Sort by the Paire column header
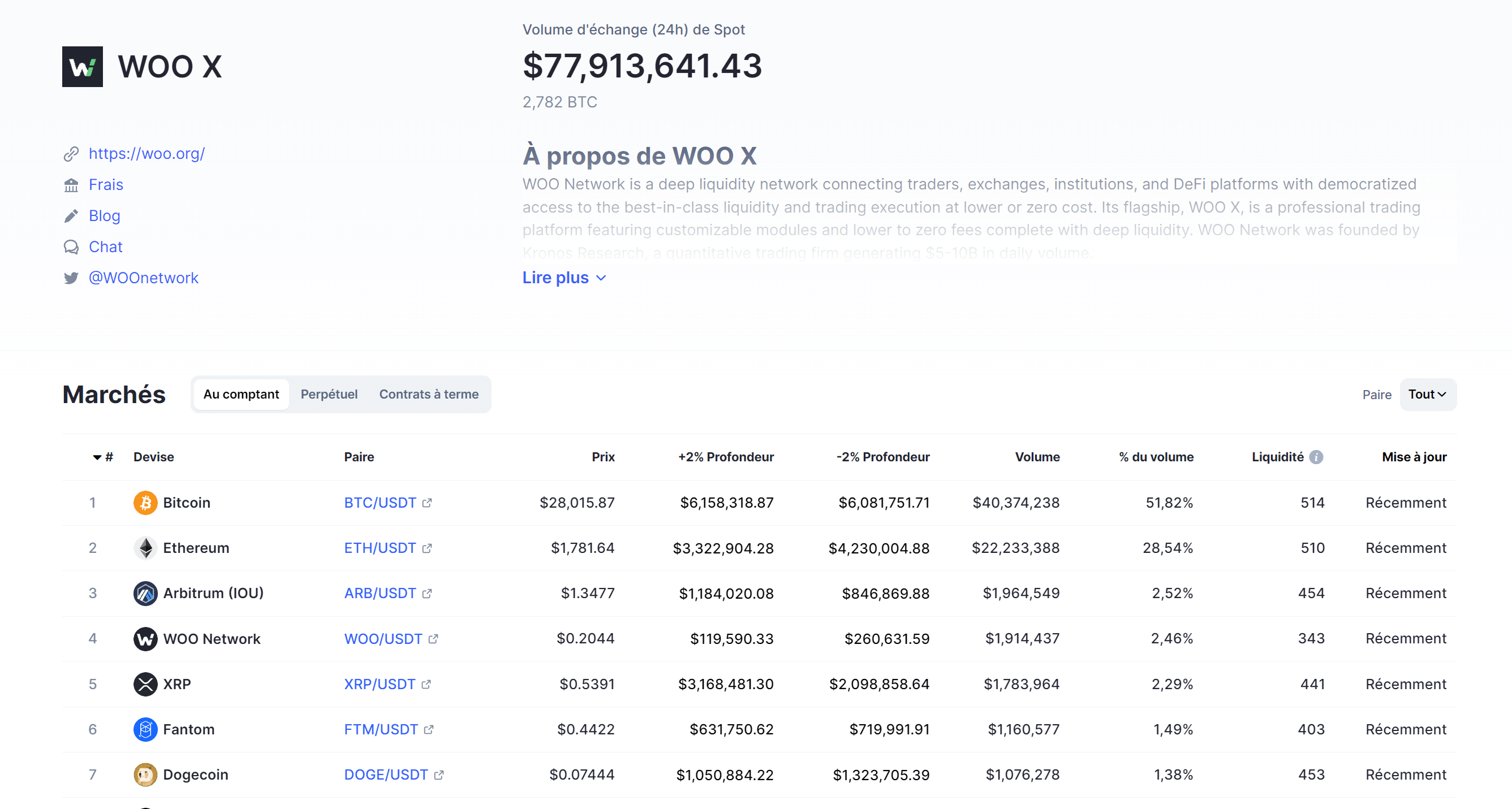The image size is (1512, 809). pyautogui.click(x=359, y=457)
